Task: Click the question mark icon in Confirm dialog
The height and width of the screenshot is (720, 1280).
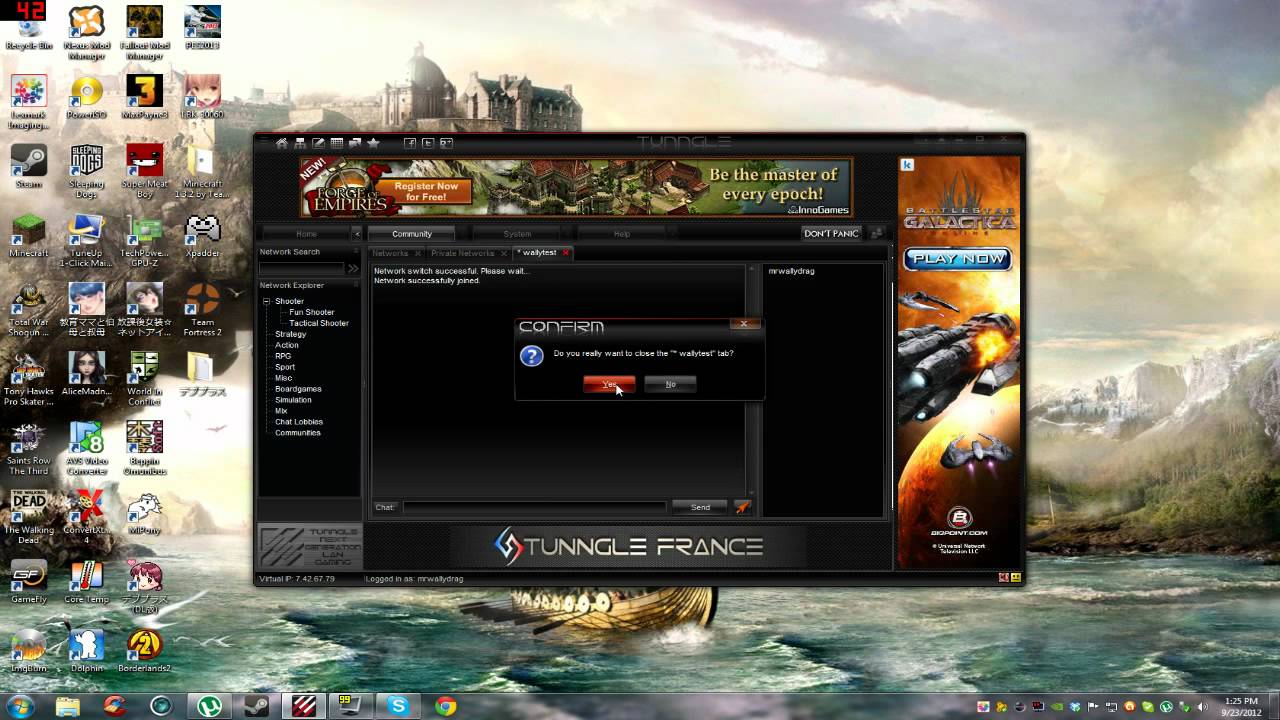Action: (x=532, y=356)
